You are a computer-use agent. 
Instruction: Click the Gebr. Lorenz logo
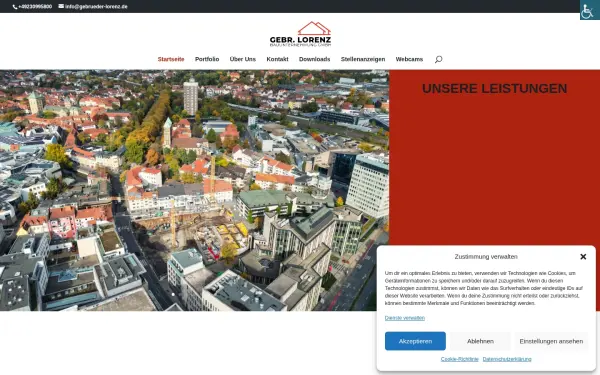pyautogui.click(x=300, y=34)
